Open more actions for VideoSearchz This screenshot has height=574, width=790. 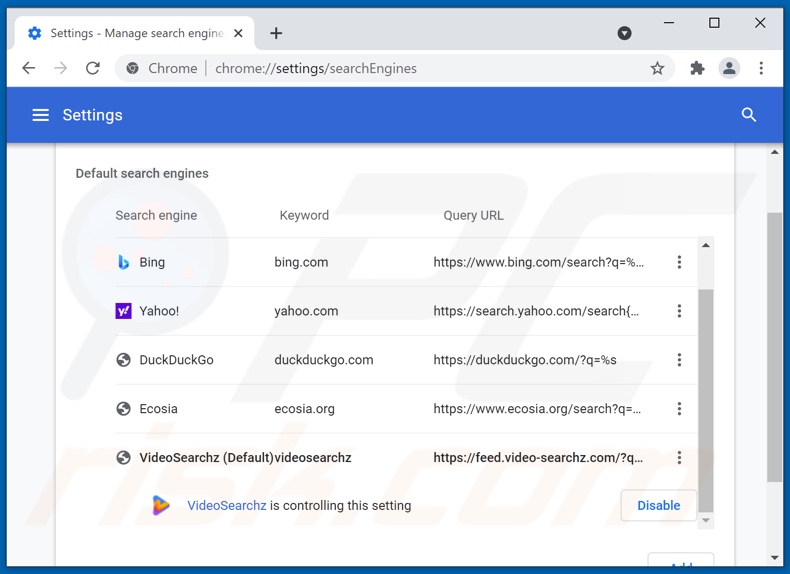679,458
